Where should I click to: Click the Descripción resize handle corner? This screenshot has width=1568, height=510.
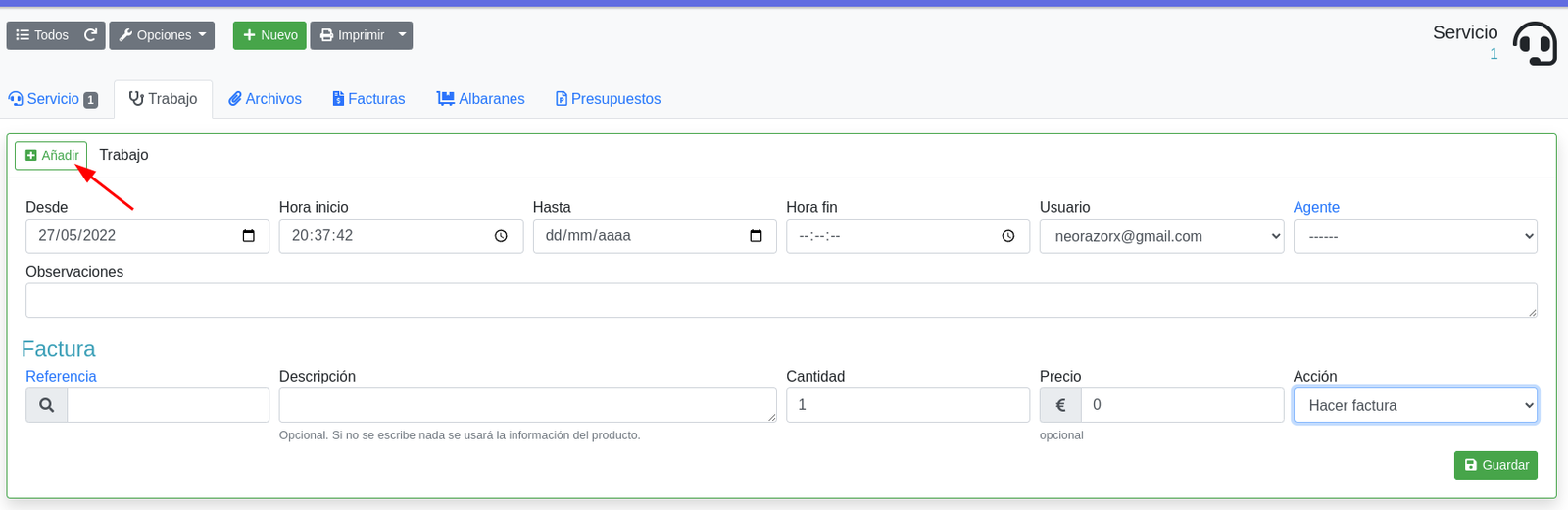point(771,417)
